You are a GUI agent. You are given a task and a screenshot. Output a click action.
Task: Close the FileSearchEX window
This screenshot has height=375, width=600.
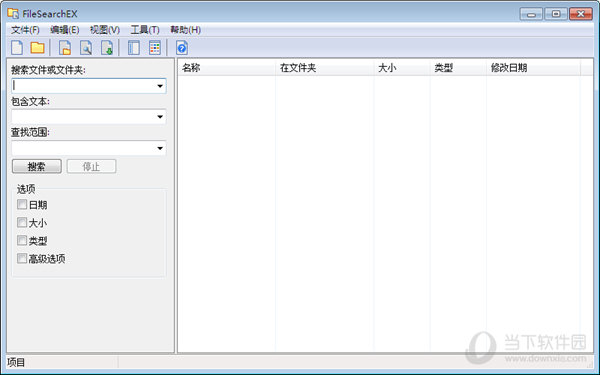coord(581,14)
